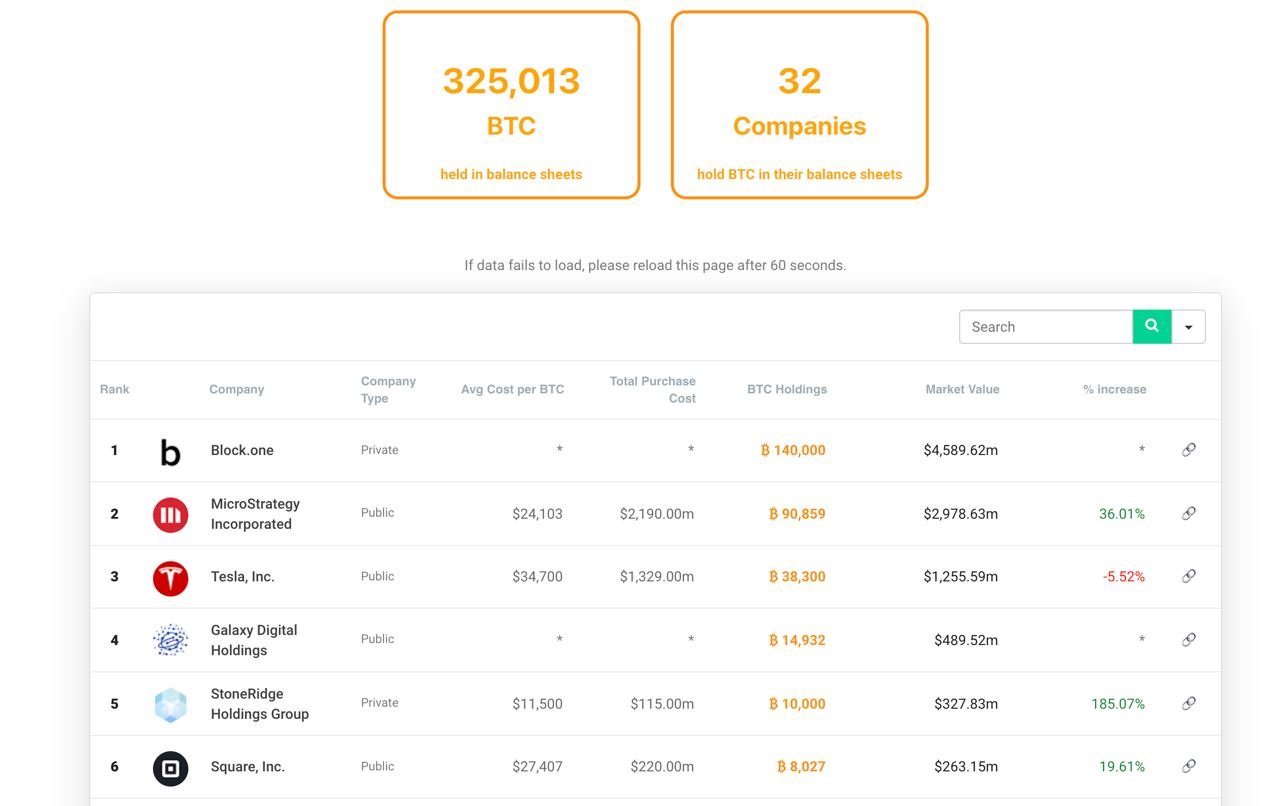The height and width of the screenshot is (806, 1280).
Task: Click the MicroStrategy red logo
Action: point(170,515)
